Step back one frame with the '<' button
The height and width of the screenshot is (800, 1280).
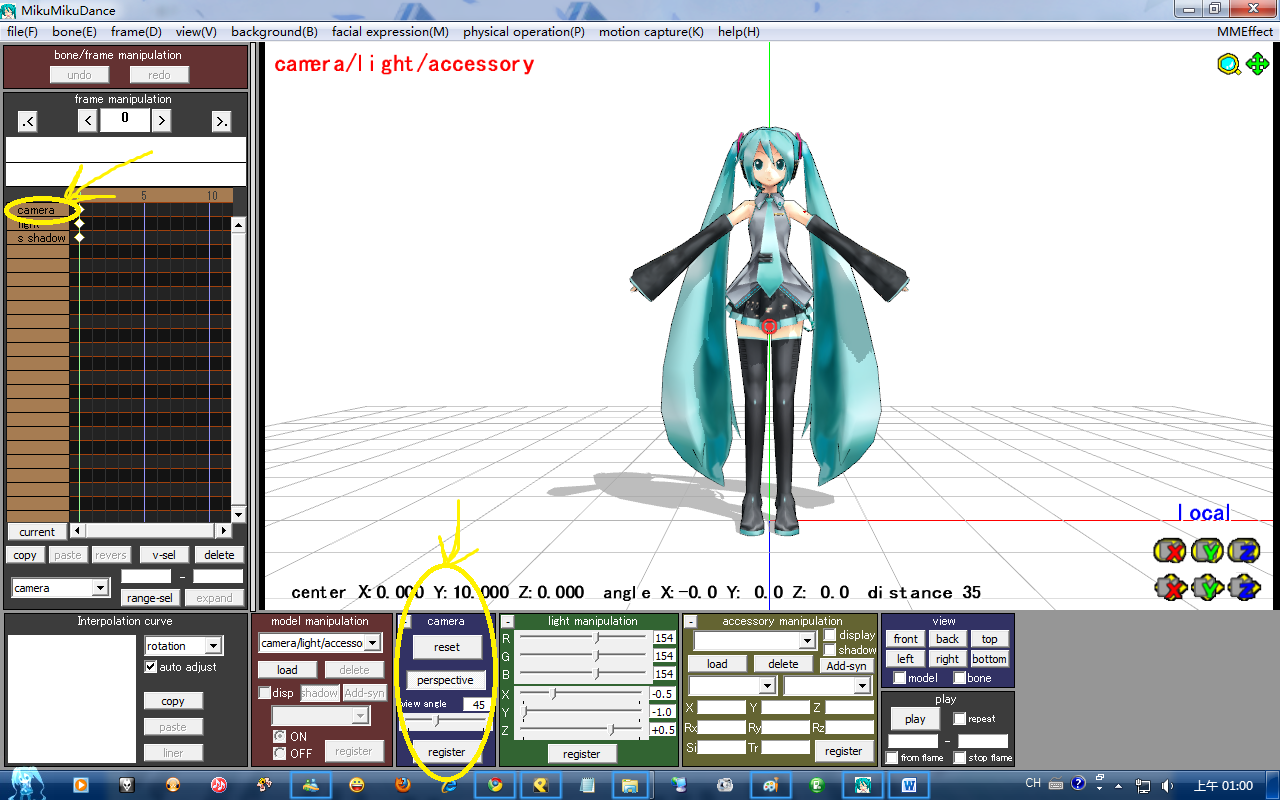(x=88, y=121)
